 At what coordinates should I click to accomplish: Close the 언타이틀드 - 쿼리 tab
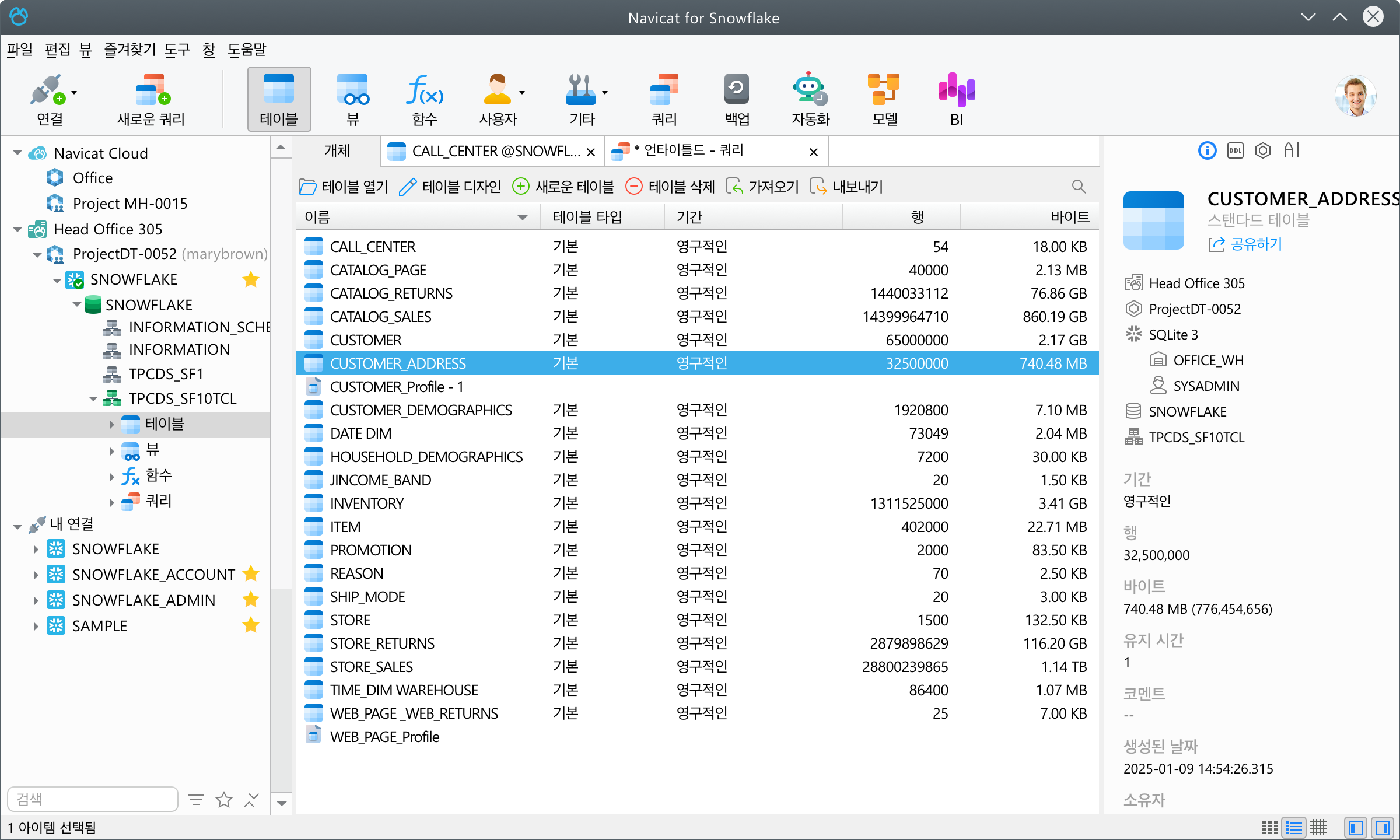click(x=814, y=152)
